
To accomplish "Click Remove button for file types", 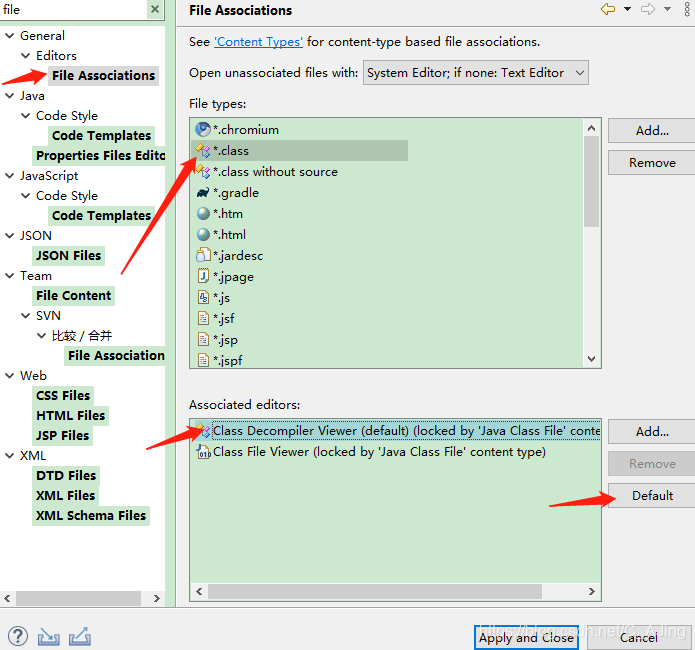I will point(652,163).
